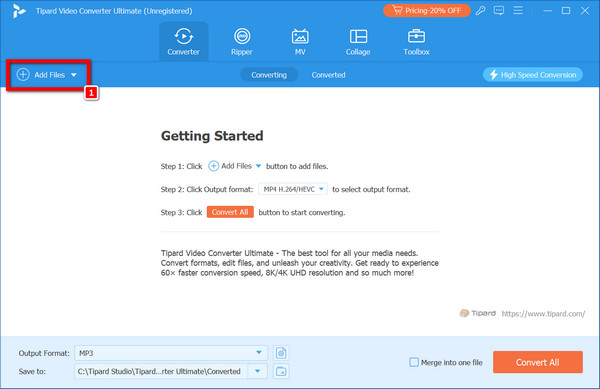The width and height of the screenshot is (600, 389).
Task: Maximize the Tipard window
Action: click(x=566, y=11)
